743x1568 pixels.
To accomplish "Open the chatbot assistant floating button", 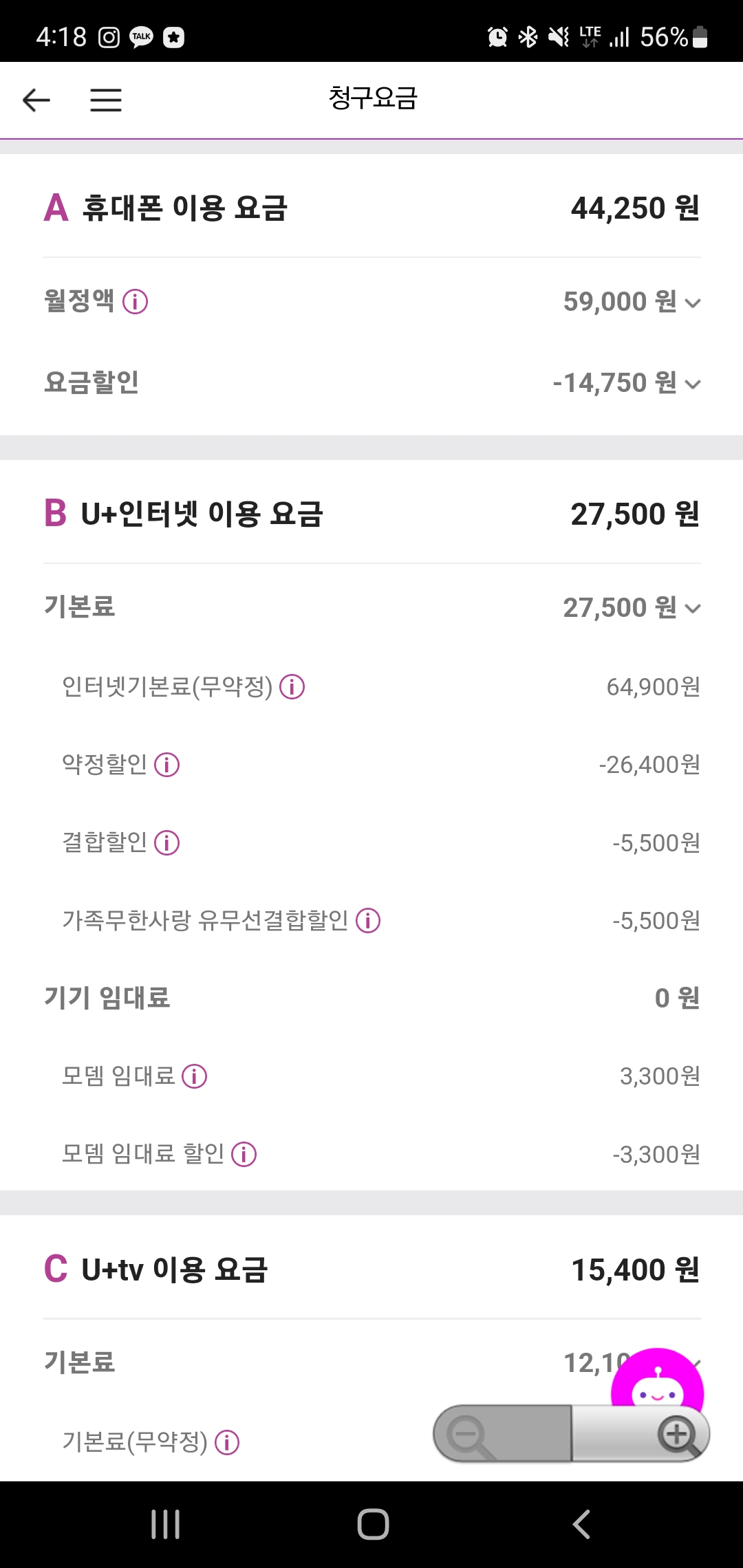I will tap(657, 1381).
